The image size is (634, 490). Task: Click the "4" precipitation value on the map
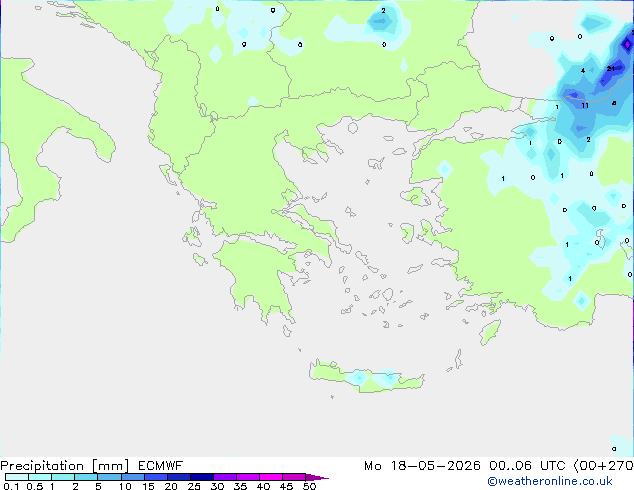583,71
